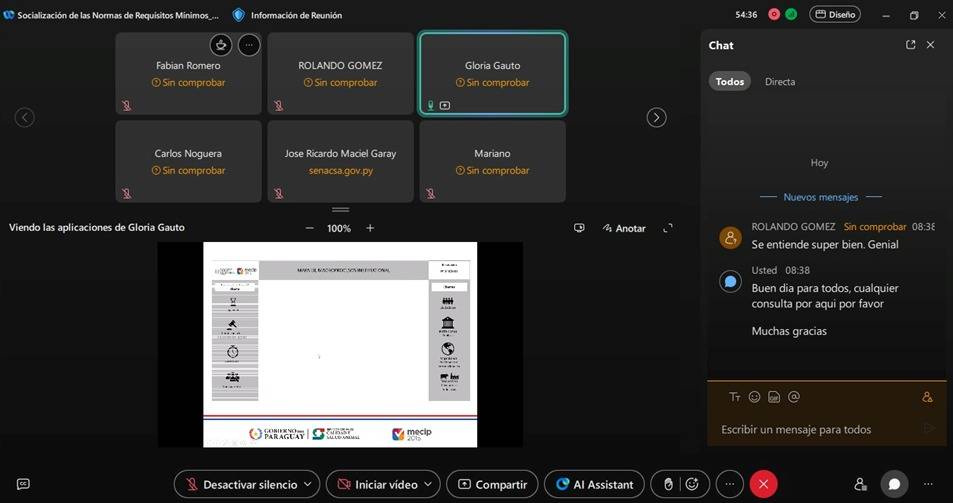Viewport: 953px width, 503px height.
Task: Enter full screen for shared content
Action: (668, 228)
